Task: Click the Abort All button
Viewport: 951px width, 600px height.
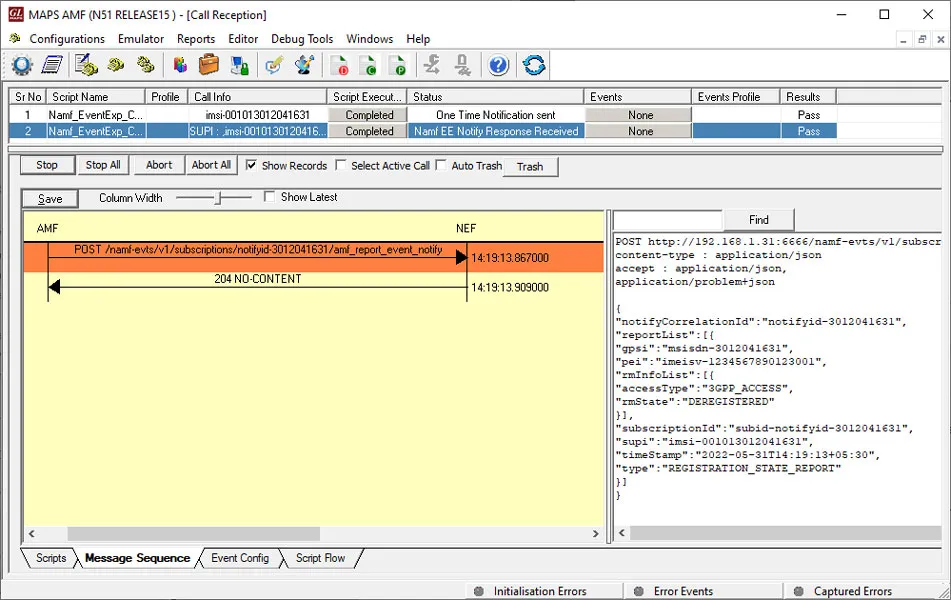Action: pyautogui.click(x=211, y=165)
